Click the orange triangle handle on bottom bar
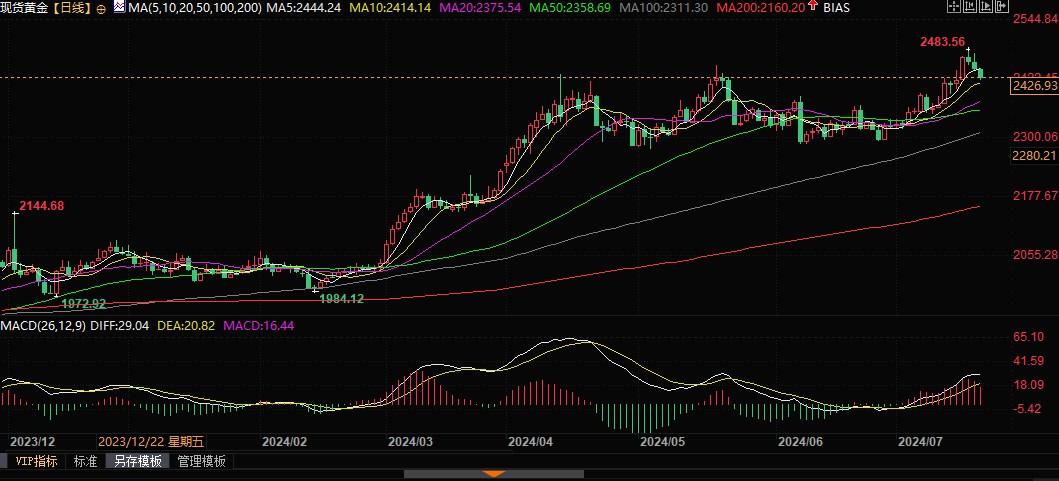The image size is (1059, 481). pyautogui.click(x=492, y=474)
